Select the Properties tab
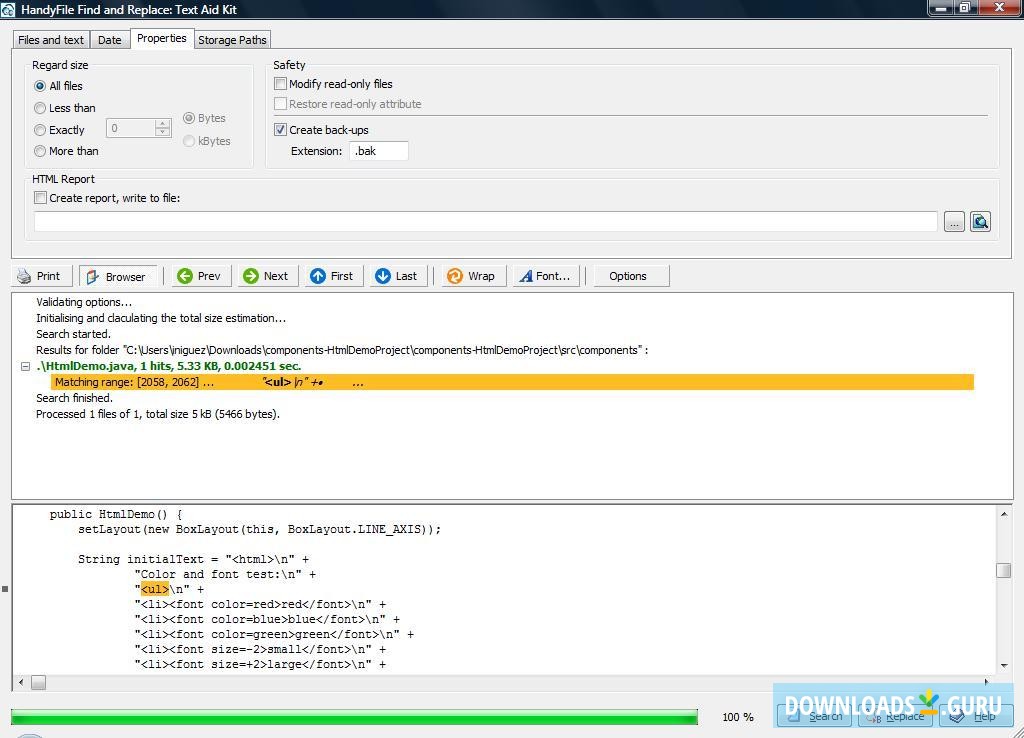Viewport: 1024px width, 738px height. click(x=161, y=39)
